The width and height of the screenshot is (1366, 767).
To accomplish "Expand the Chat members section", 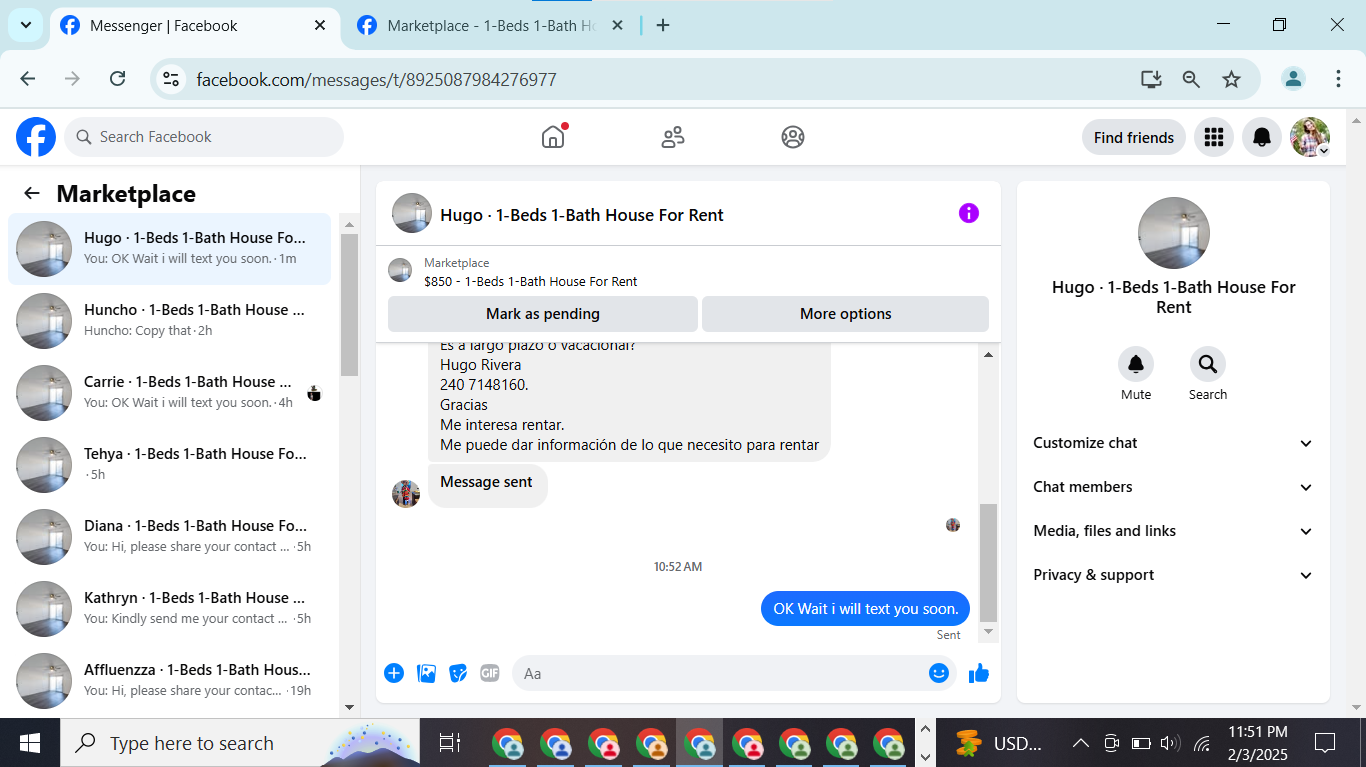I will point(1173,487).
